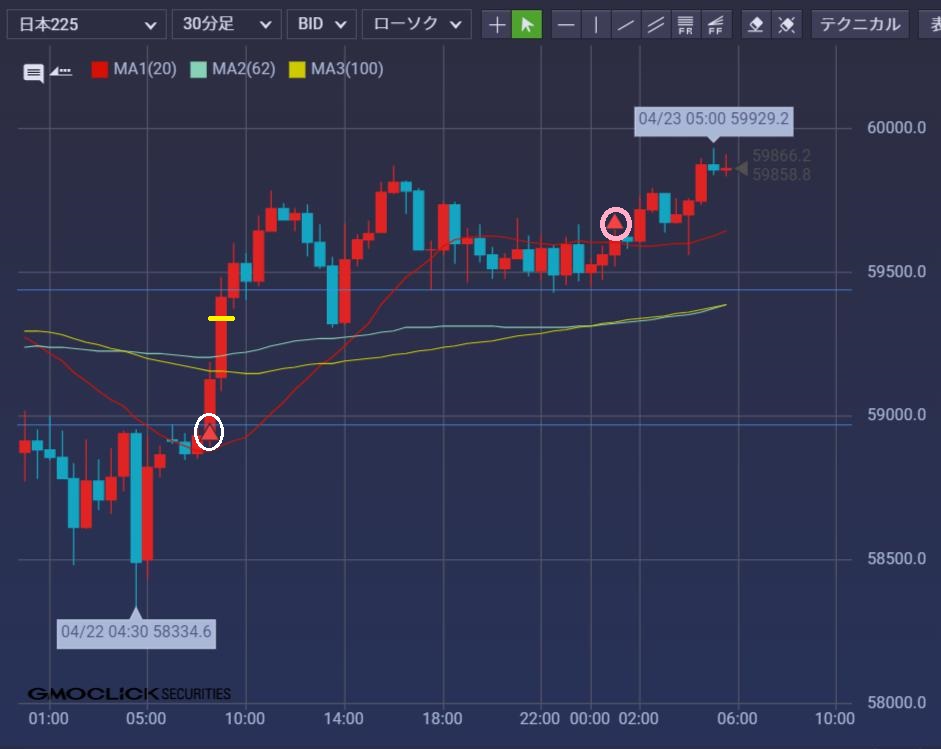This screenshot has width=941, height=749.
Task: Pick the trend line drawing tool
Action: (626, 25)
